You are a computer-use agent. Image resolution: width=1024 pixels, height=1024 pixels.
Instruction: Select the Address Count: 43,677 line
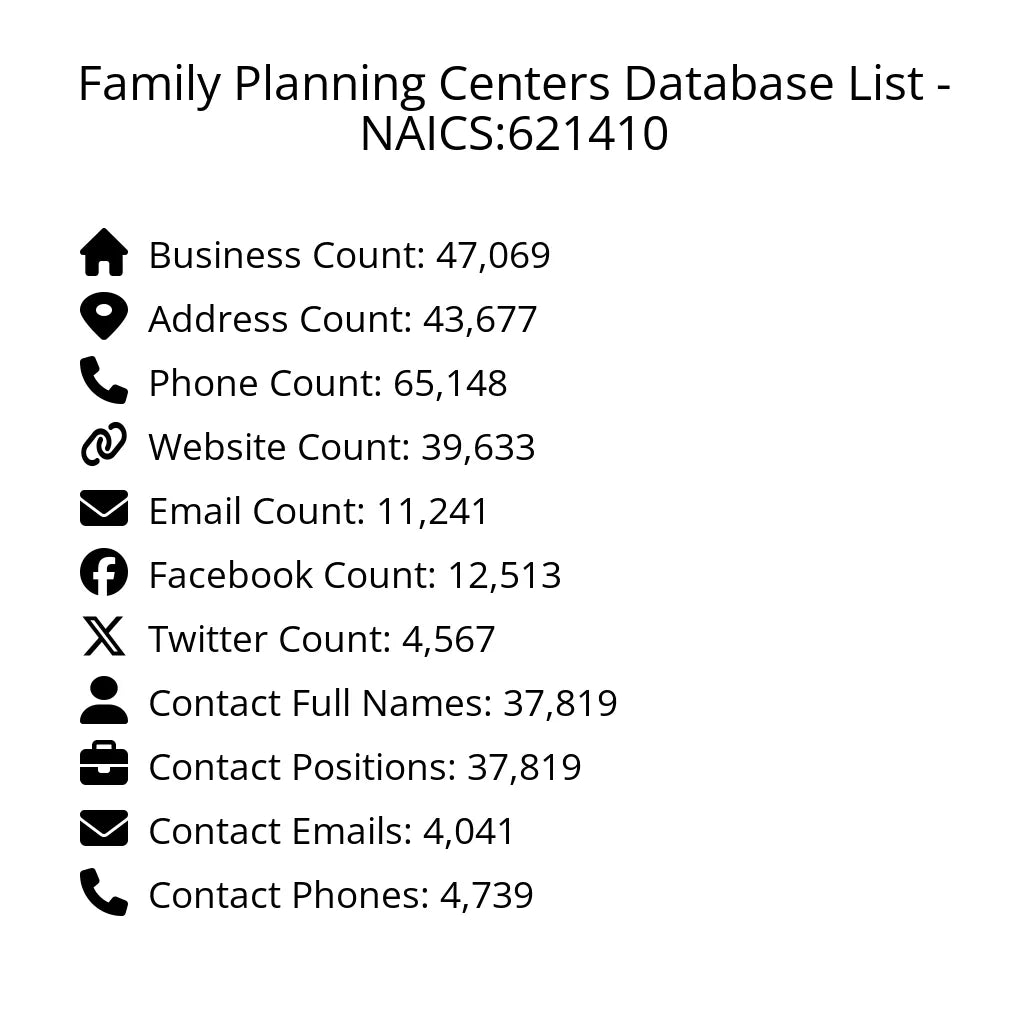(x=342, y=319)
